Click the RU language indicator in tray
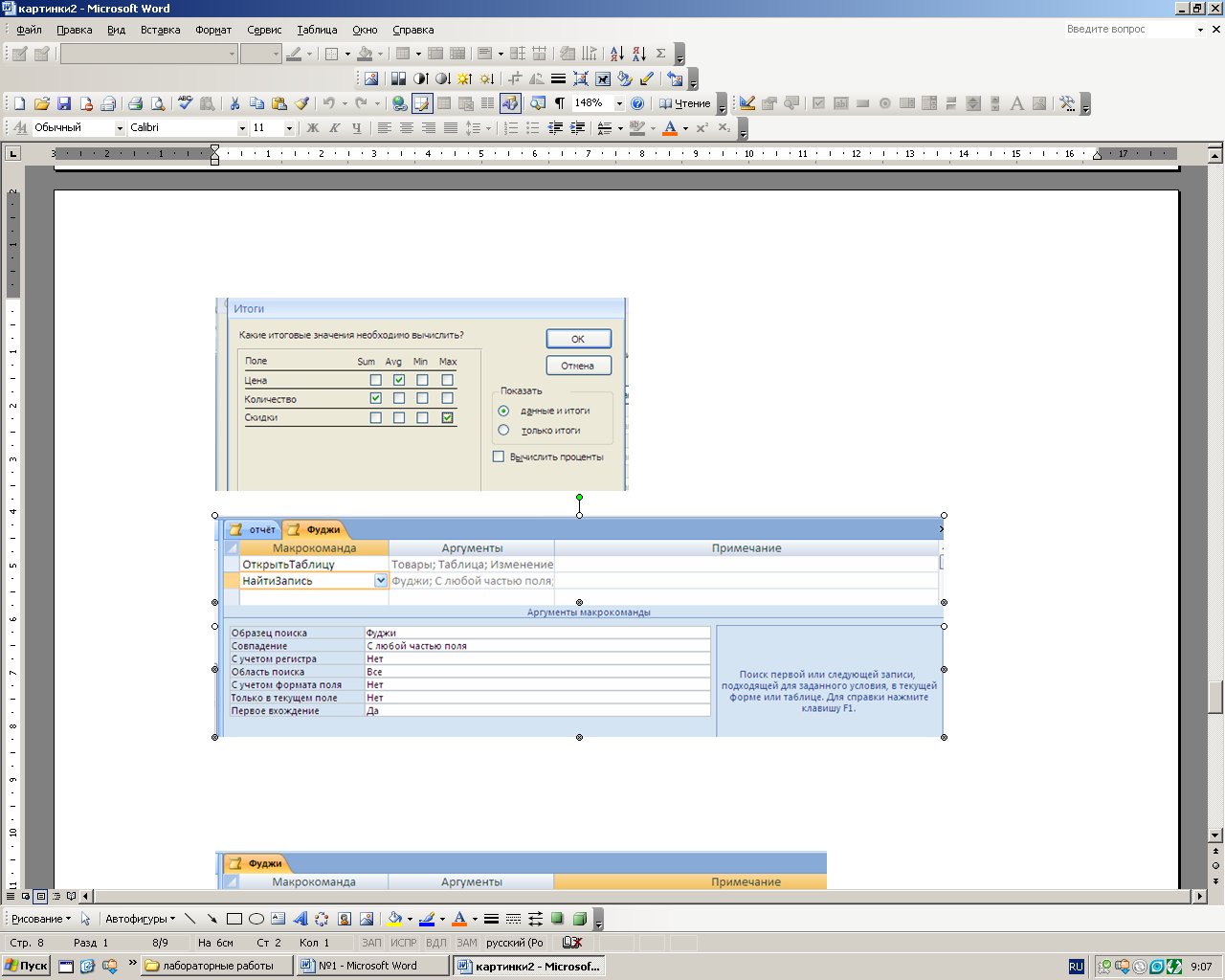 (1076, 967)
